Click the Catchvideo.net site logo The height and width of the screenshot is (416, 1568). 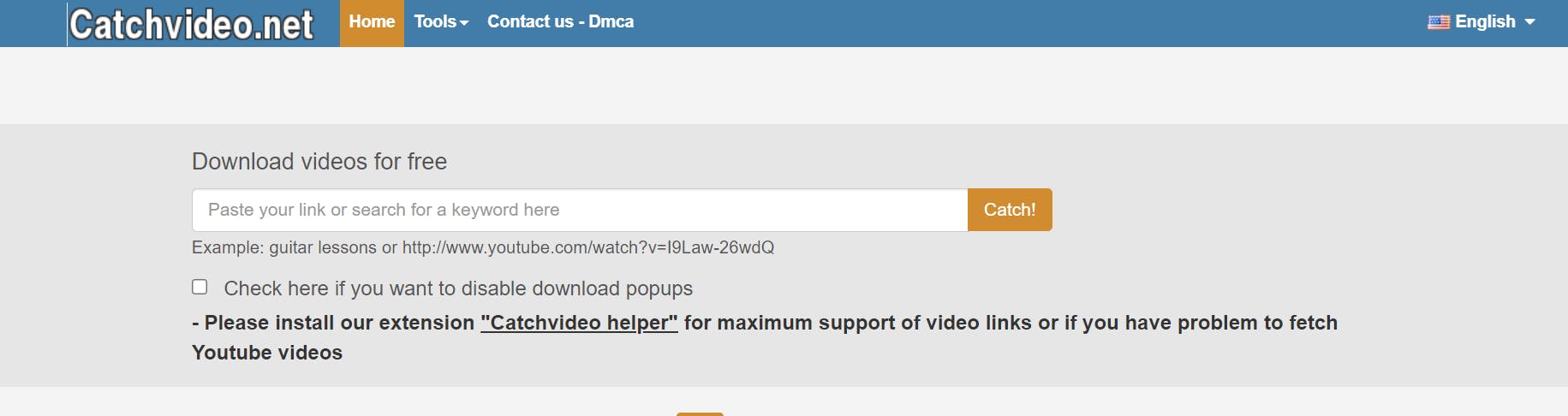[191, 24]
